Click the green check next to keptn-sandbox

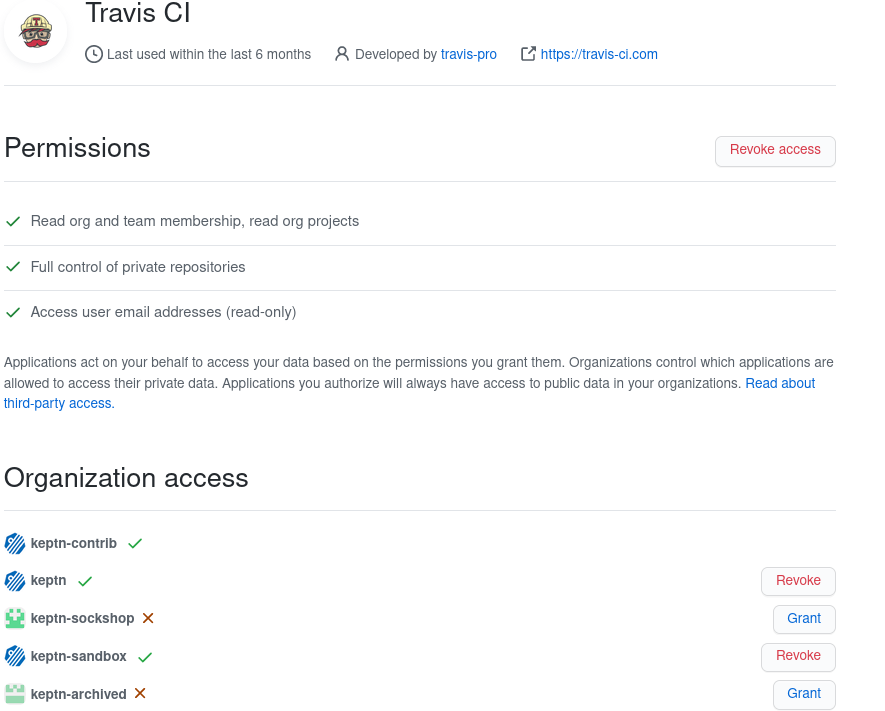click(x=145, y=656)
